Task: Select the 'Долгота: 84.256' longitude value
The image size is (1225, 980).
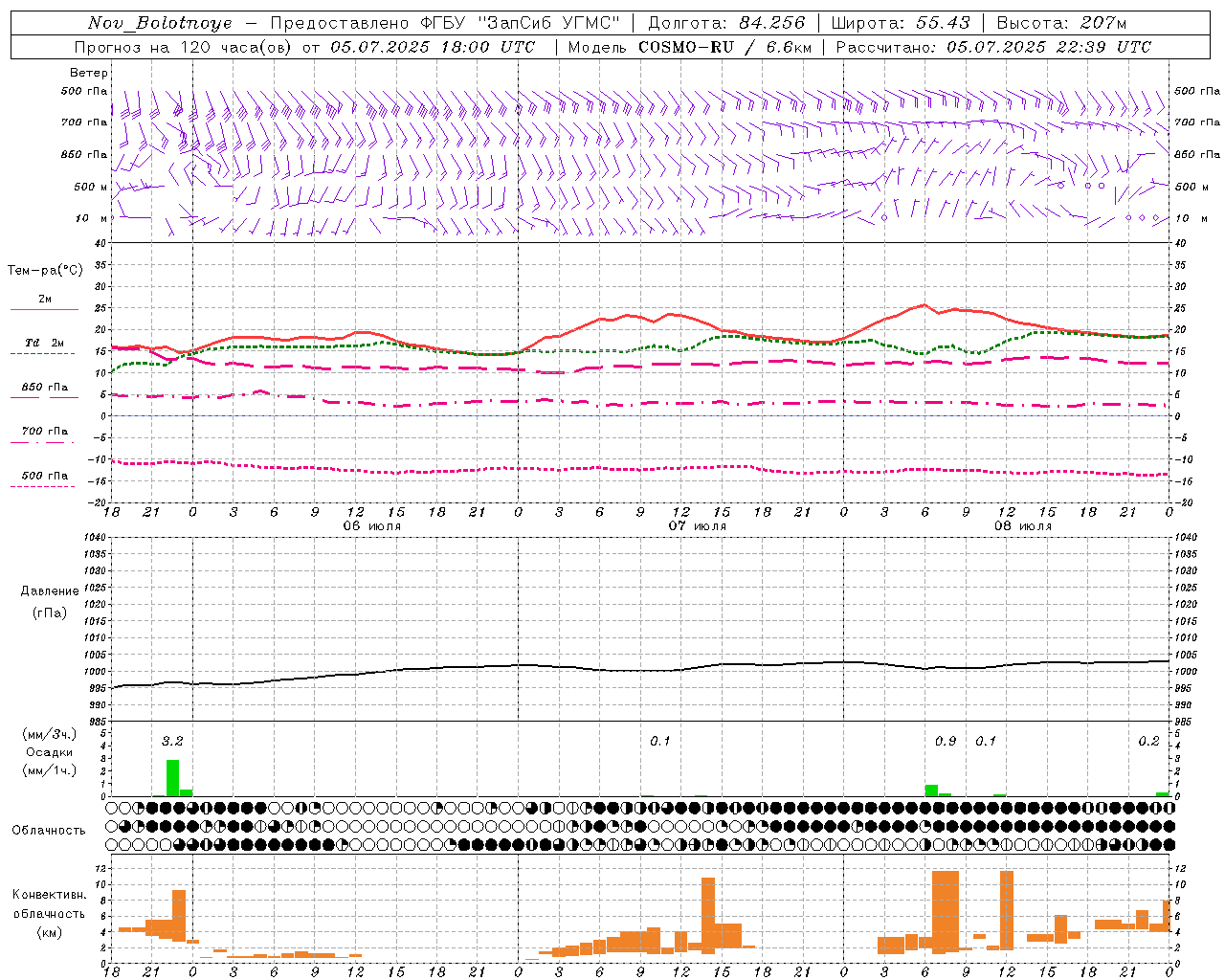Action: [x=726, y=23]
